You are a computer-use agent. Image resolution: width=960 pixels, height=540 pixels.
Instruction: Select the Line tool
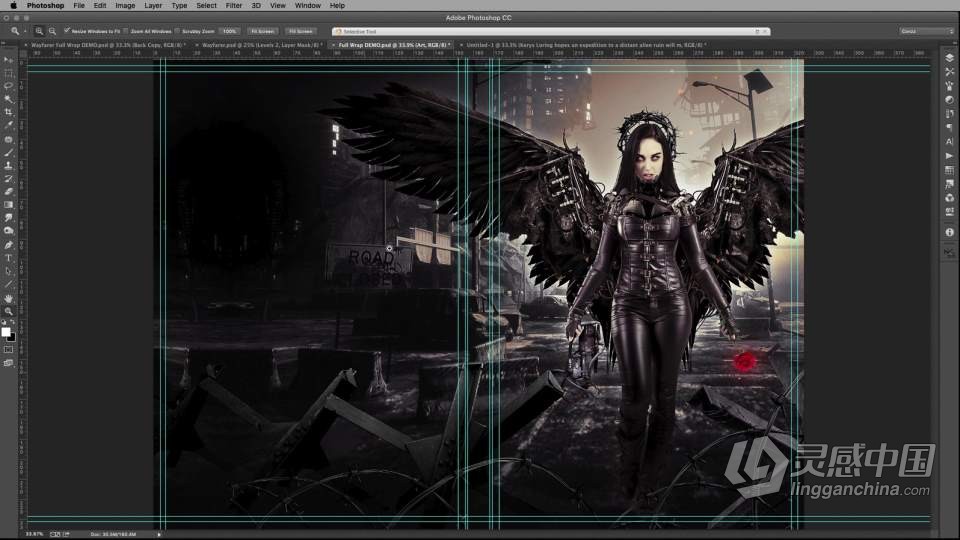[9, 285]
